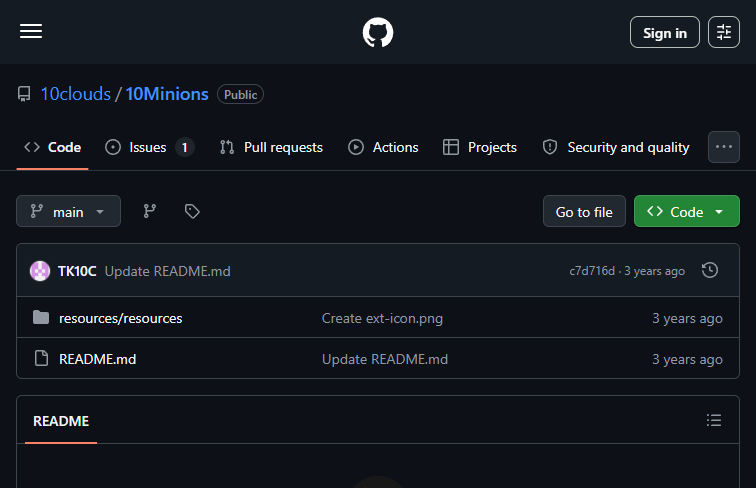This screenshot has width=756, height=488.
Task: Open the resources/resources folder
Action: coord(121,318)
